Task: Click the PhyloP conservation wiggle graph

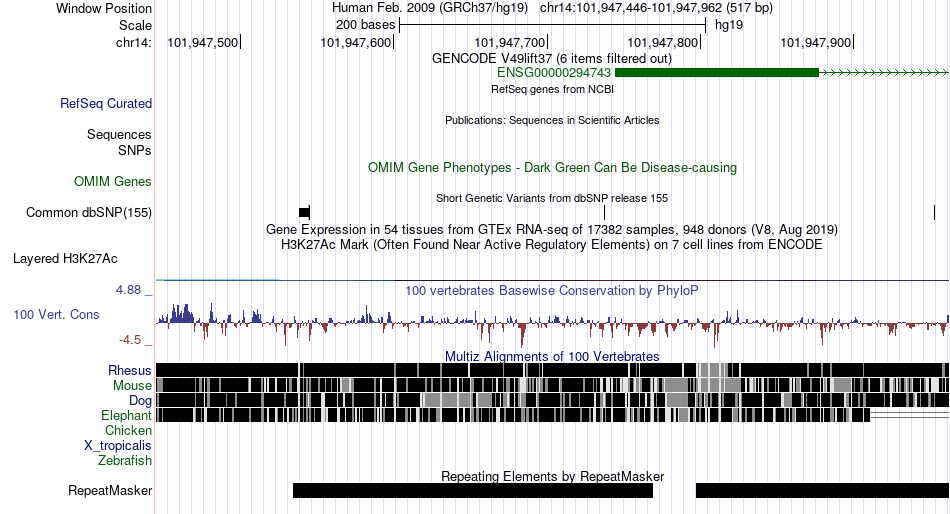Action: click(553, 324)
